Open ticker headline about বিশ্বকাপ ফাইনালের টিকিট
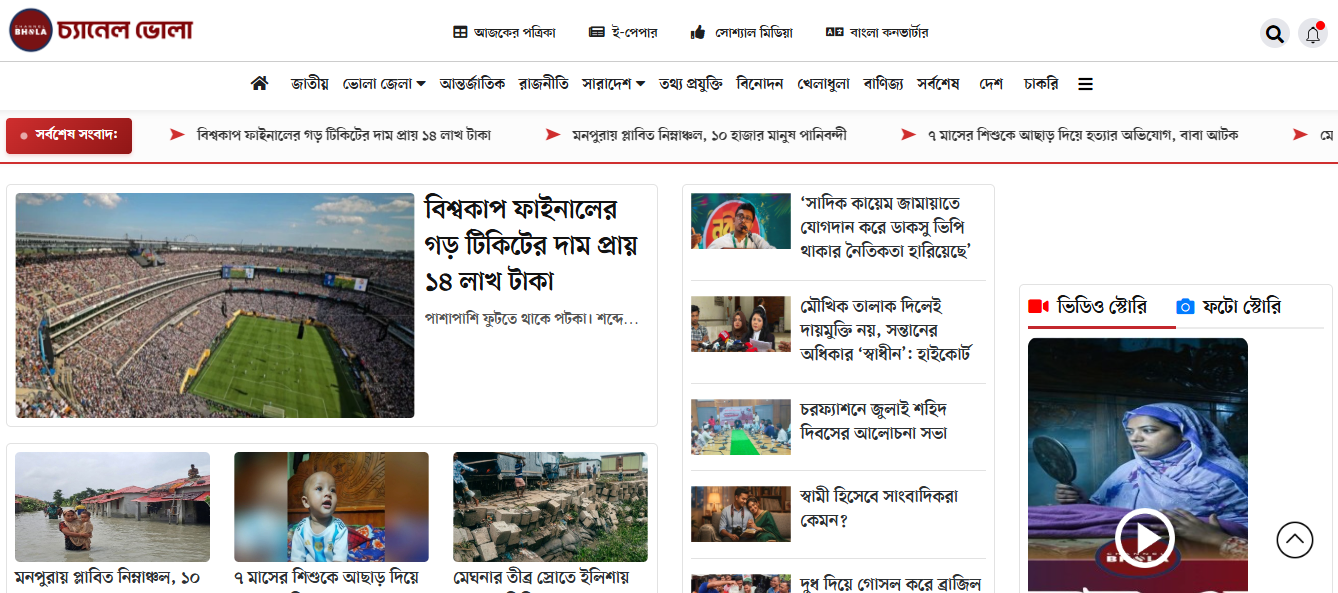Screen dimensions: 1338x593 coord(343,135)
